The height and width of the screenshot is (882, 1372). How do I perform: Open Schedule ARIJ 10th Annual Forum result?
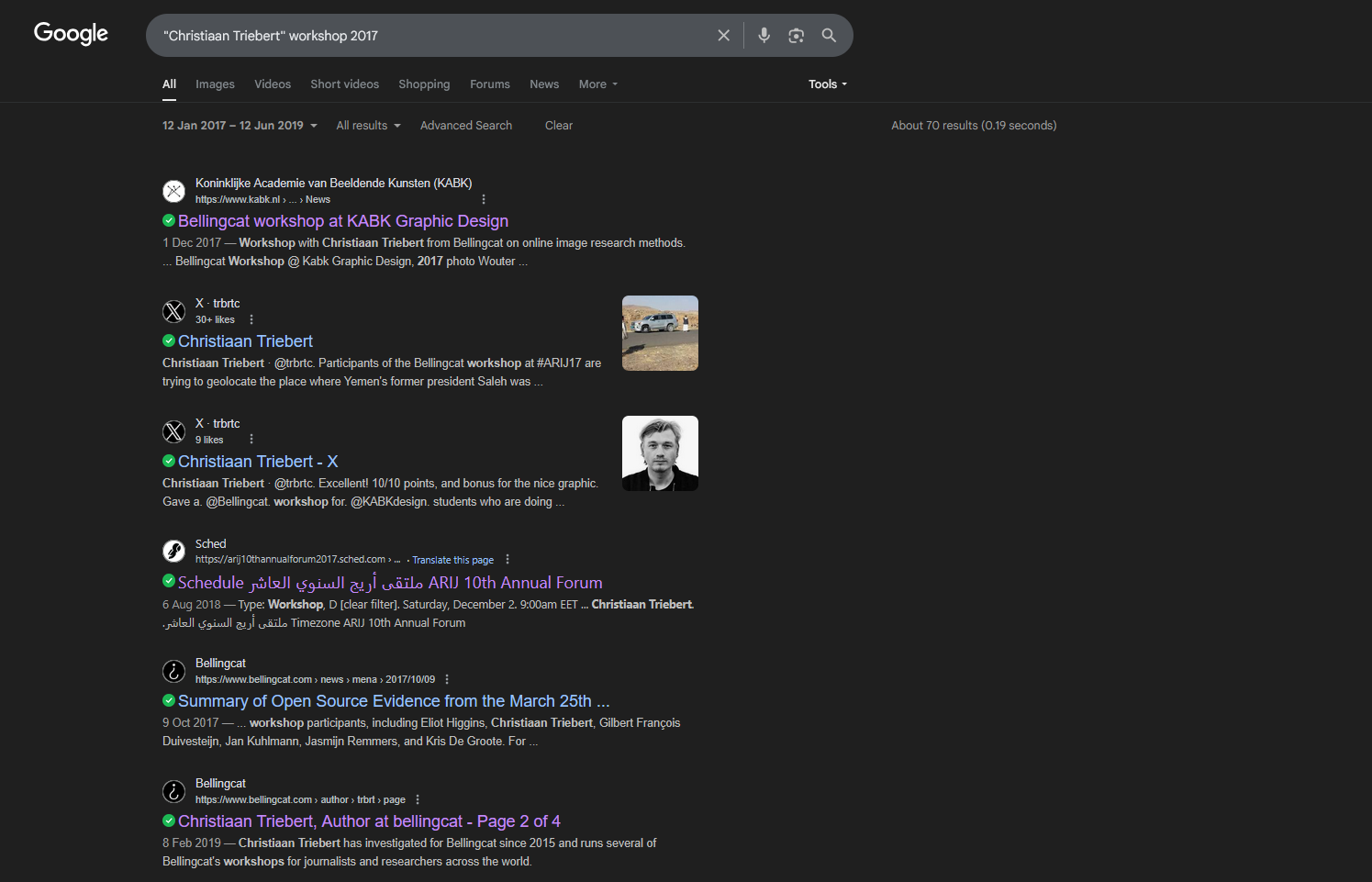pos(390,583)
